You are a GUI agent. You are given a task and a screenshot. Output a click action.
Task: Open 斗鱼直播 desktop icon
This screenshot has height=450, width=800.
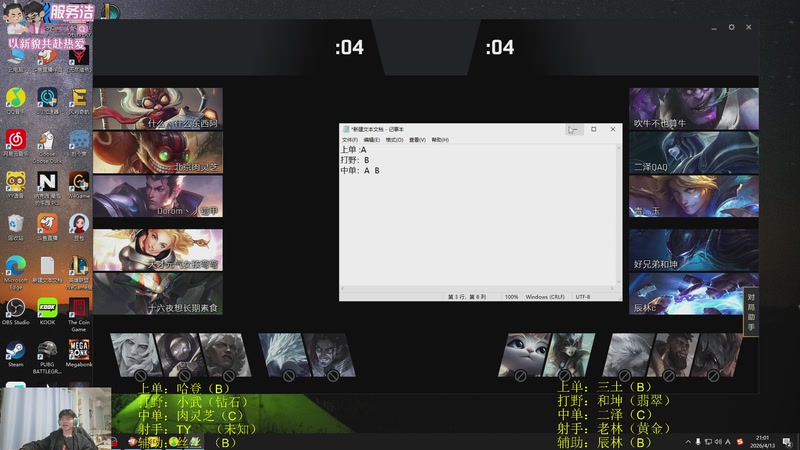coord(47,227)
